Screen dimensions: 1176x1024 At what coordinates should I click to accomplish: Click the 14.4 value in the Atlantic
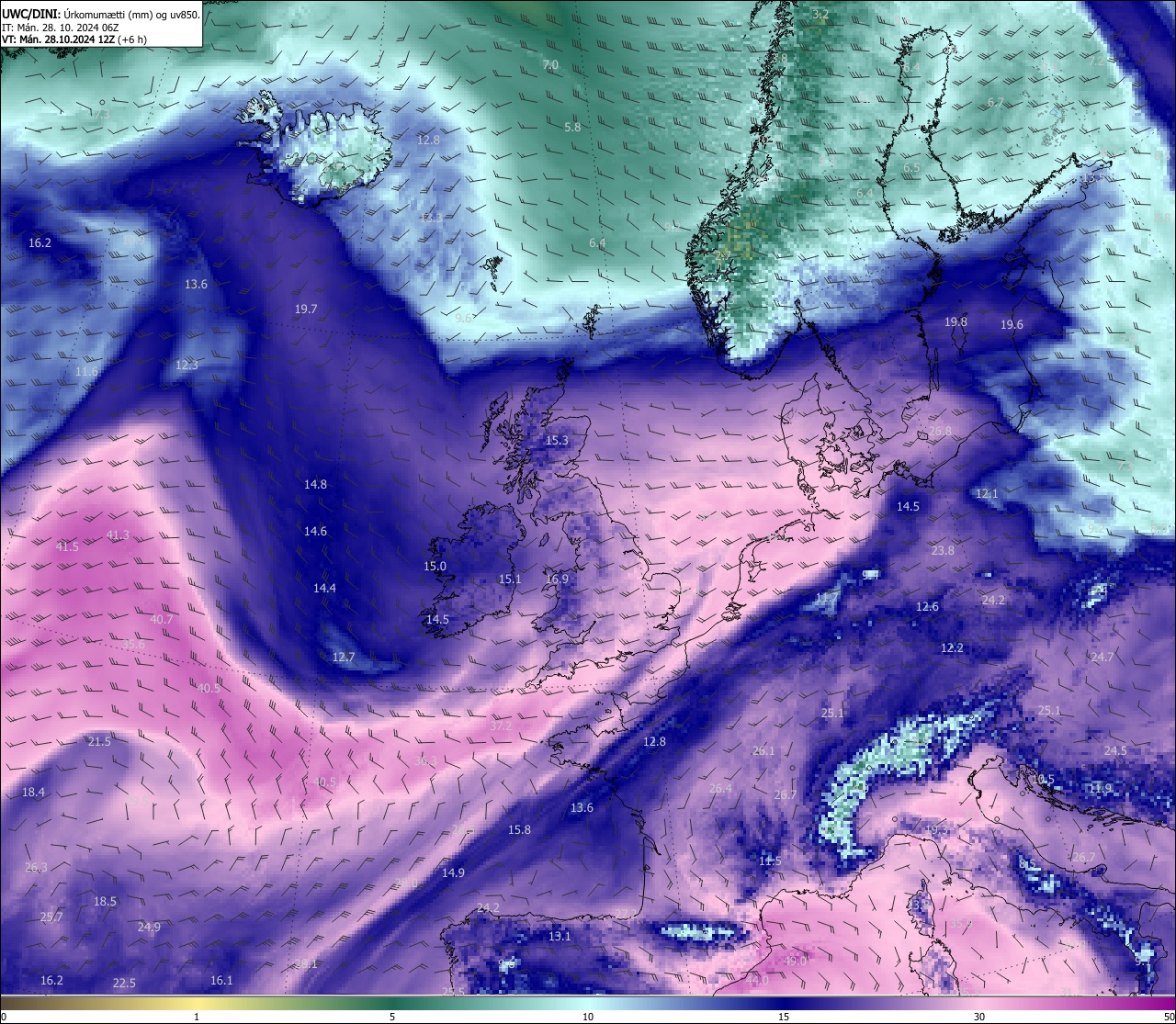(x=324, y=589)
